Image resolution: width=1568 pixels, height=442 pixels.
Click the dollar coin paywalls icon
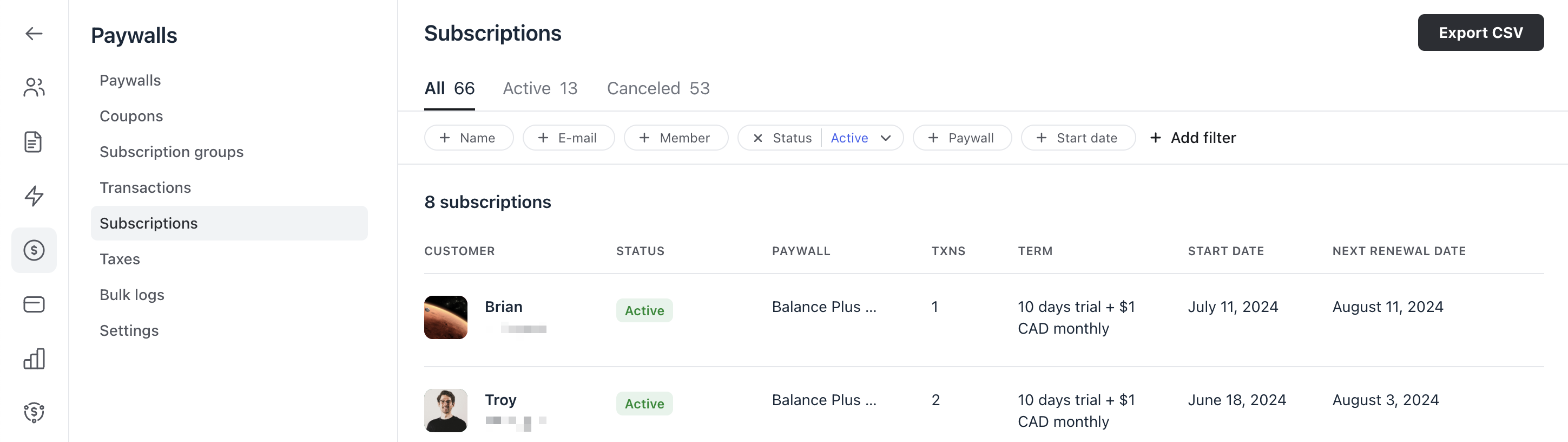tap(34, 250)
